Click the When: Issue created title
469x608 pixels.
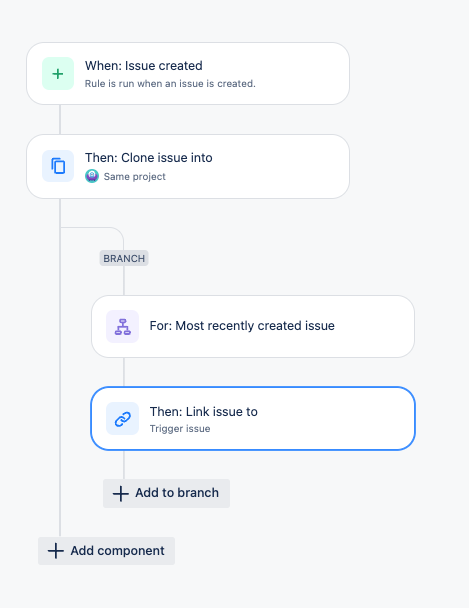point(143,66)
